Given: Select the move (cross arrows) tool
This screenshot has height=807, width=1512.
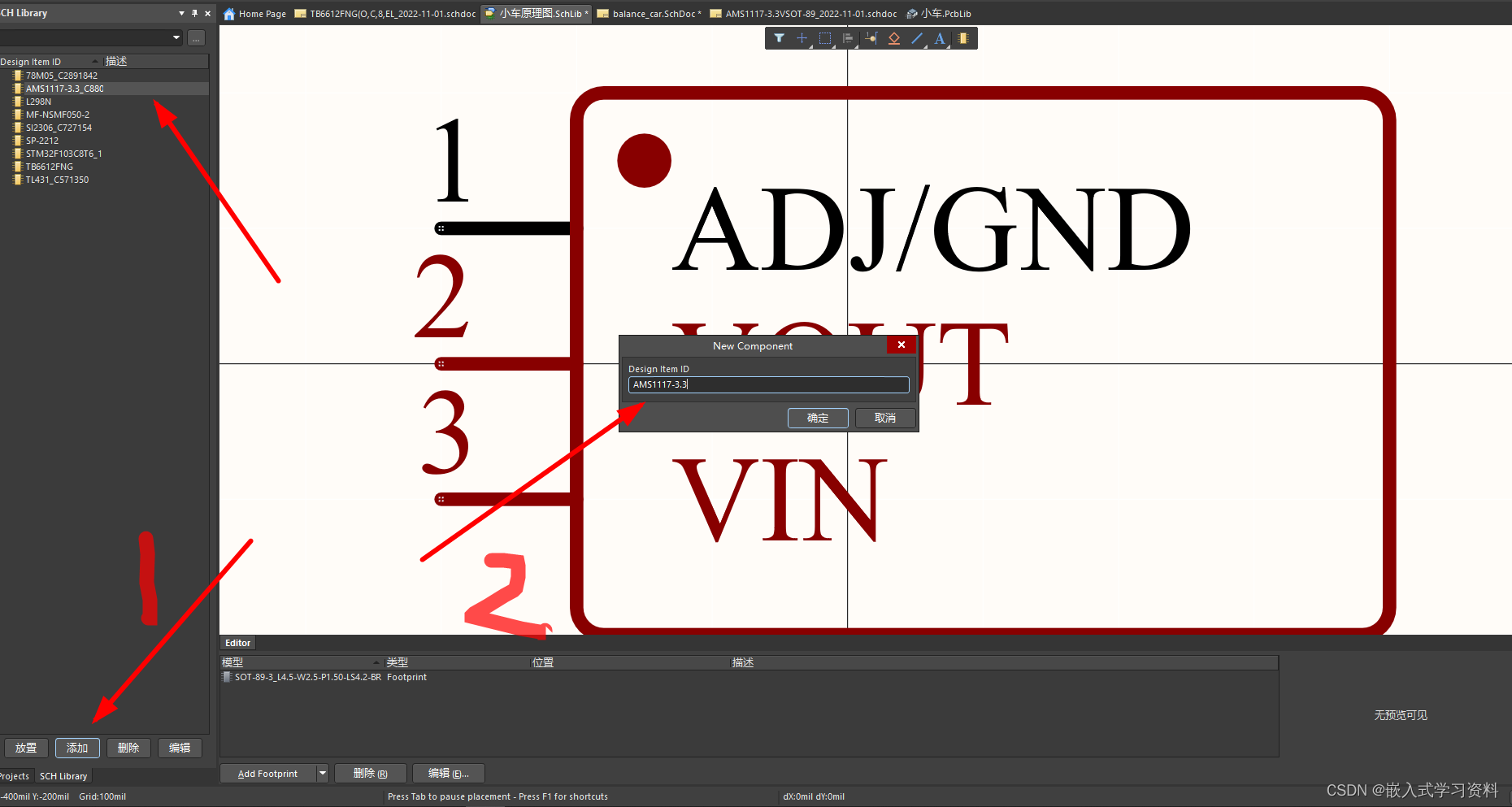Looking at the screenshot, I should 802,38.
